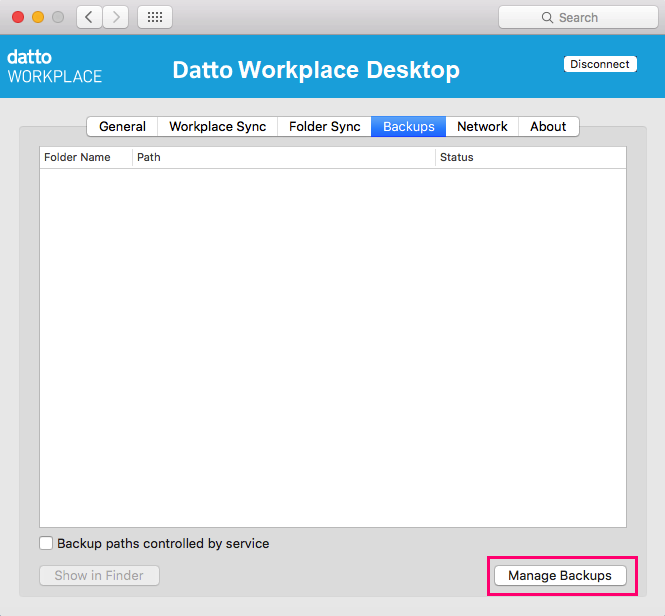Viewport: 665px width, 616px height.
Task: Select the Folder Sync tab
Action: point(324,126)
